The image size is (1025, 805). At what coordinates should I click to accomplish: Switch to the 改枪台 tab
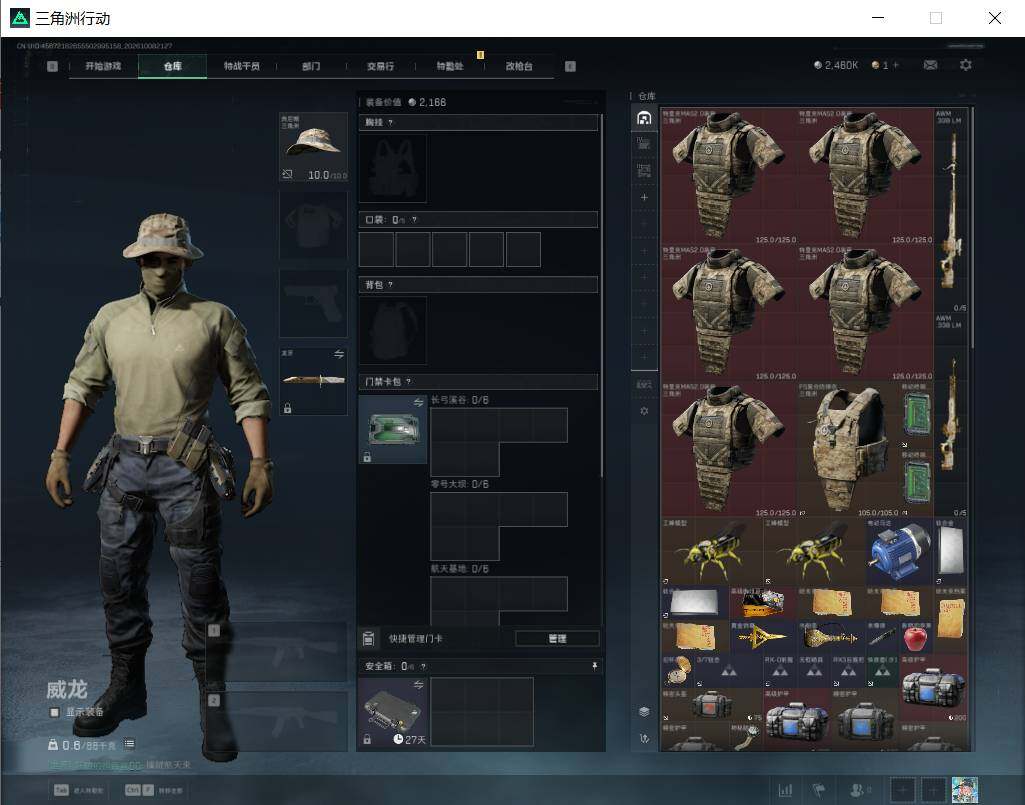[519, 66]
